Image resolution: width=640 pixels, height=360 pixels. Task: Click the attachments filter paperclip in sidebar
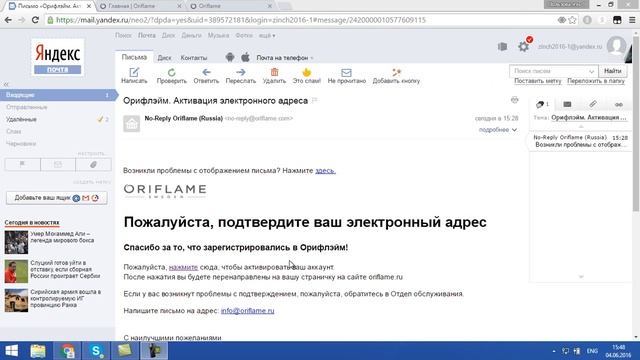click(x=93, y=164)
